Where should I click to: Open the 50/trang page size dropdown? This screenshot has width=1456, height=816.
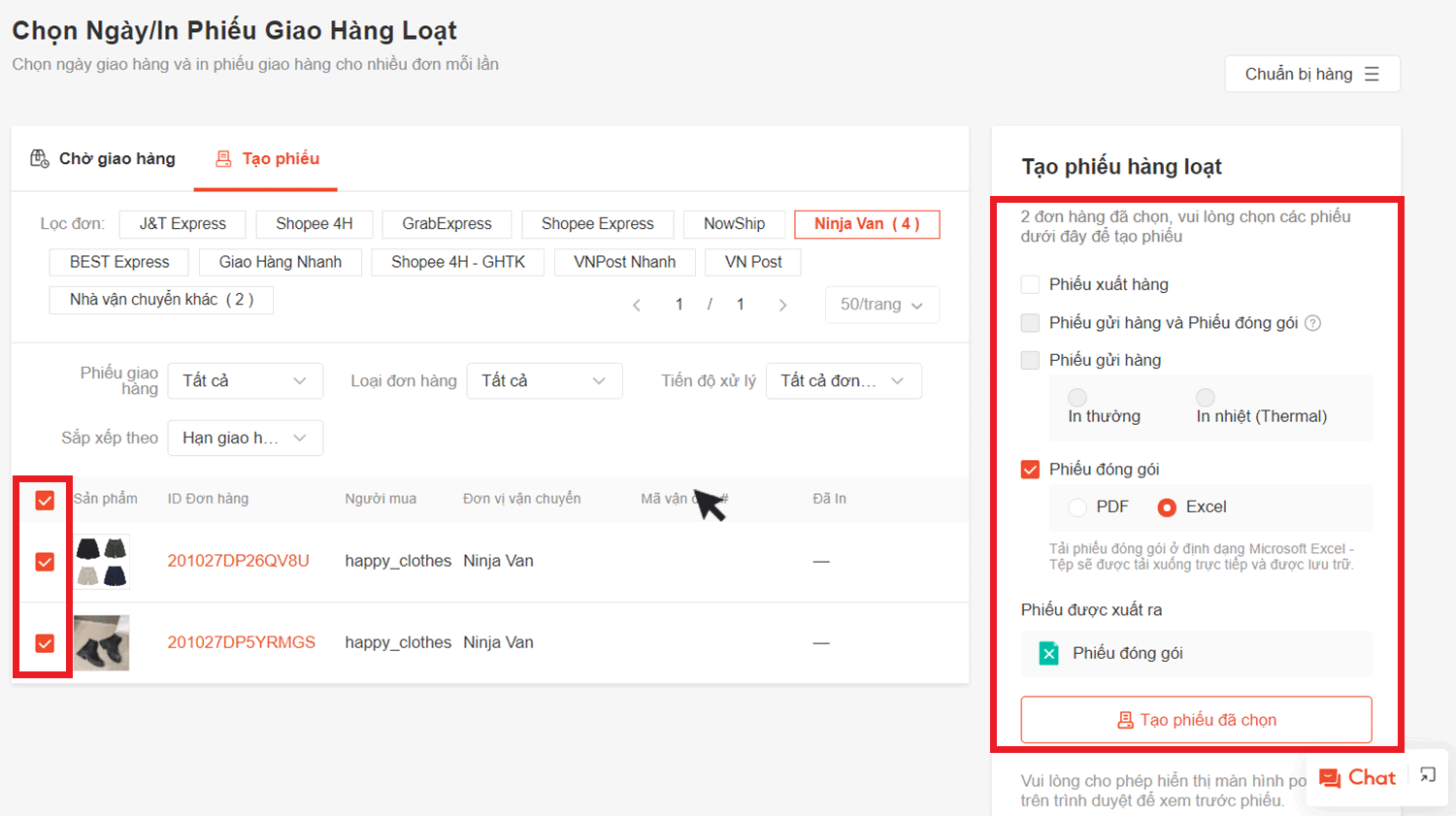(x=881, y=305)
